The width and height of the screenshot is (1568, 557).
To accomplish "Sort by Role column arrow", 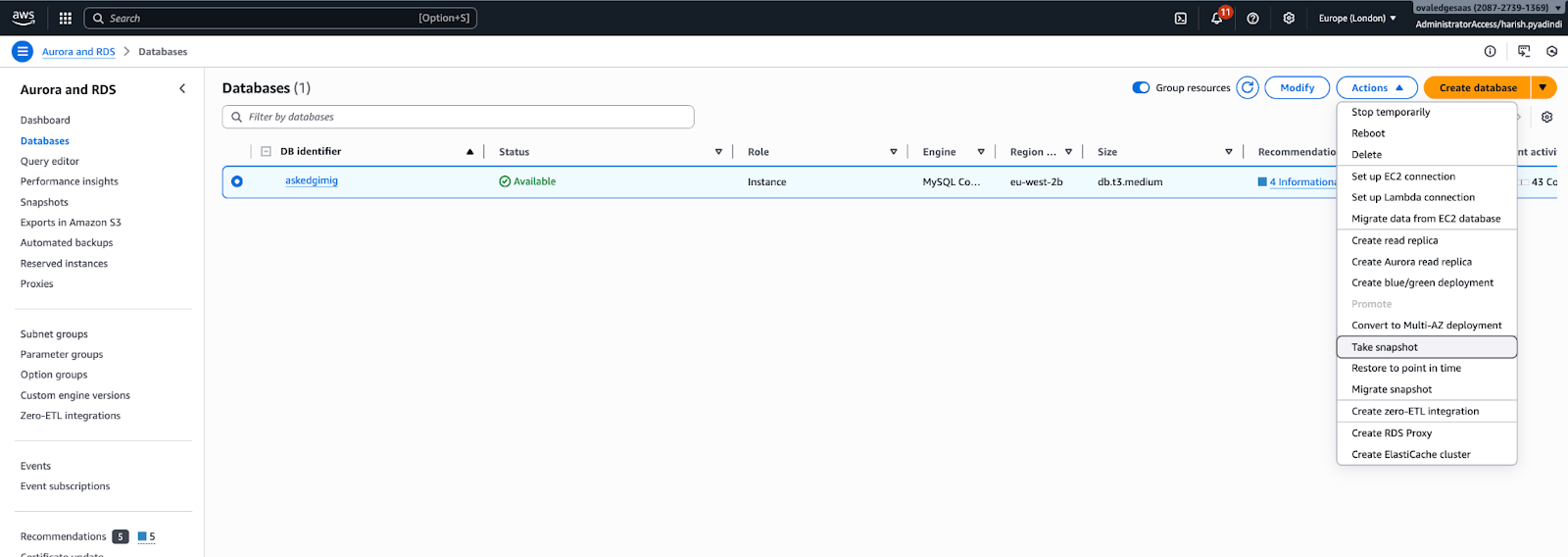I will tap(894, 152).
